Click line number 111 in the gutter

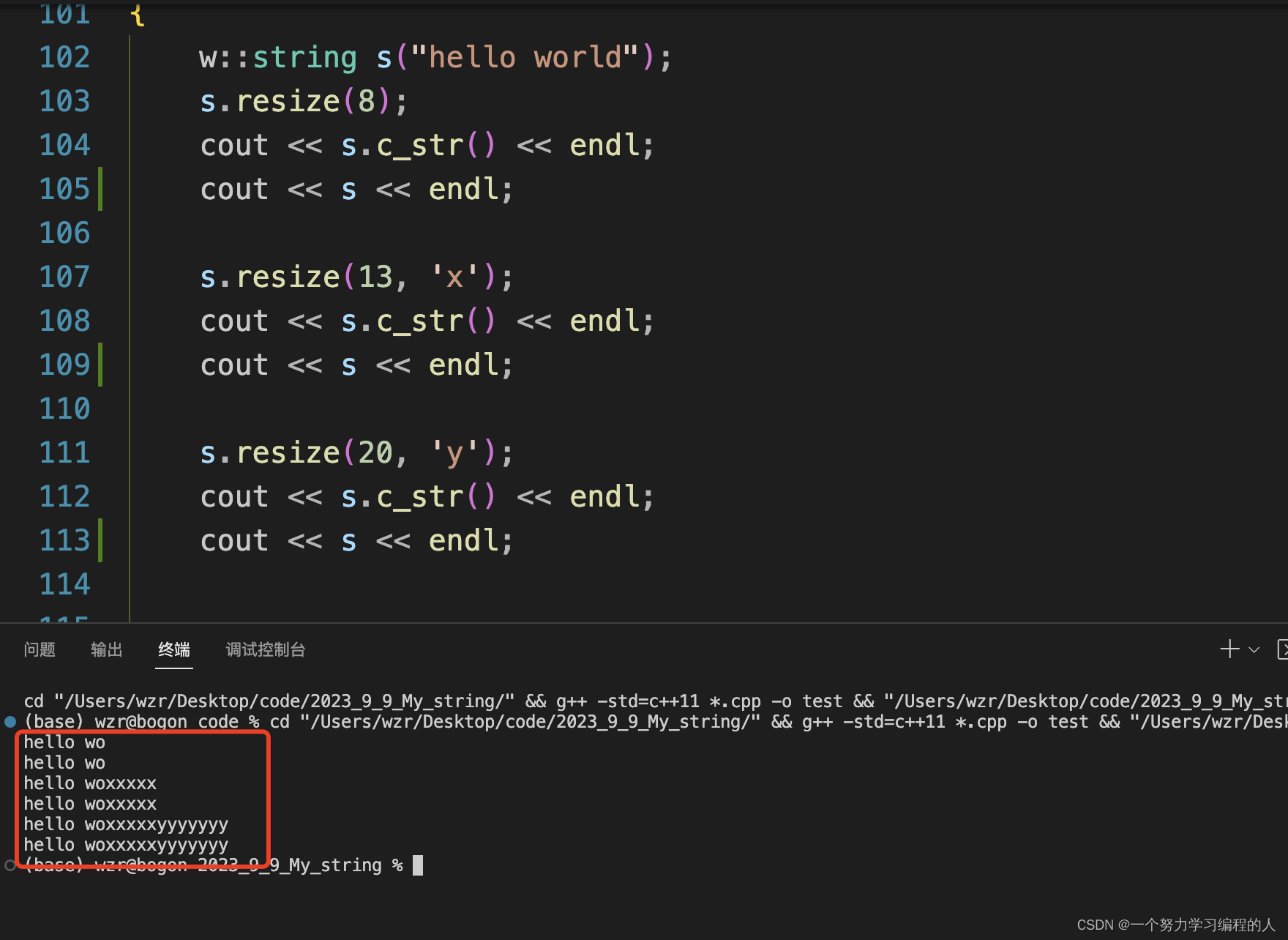point(64,452)
